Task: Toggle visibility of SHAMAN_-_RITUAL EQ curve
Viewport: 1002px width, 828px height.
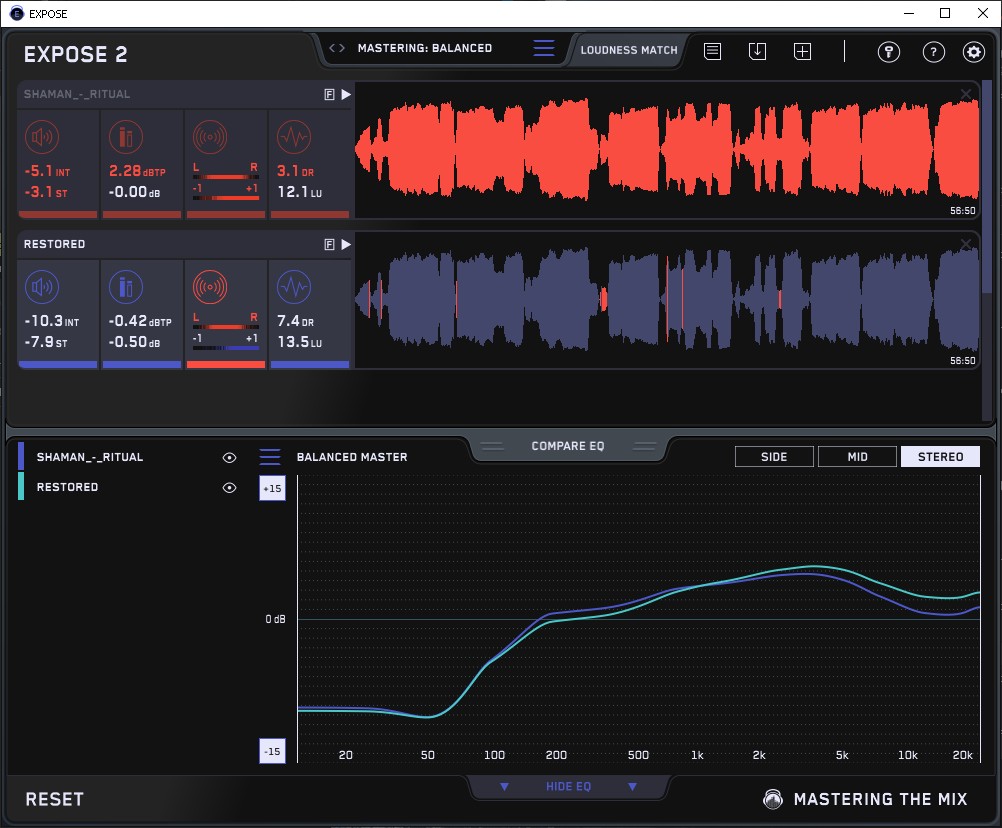Action: (230, 457)
